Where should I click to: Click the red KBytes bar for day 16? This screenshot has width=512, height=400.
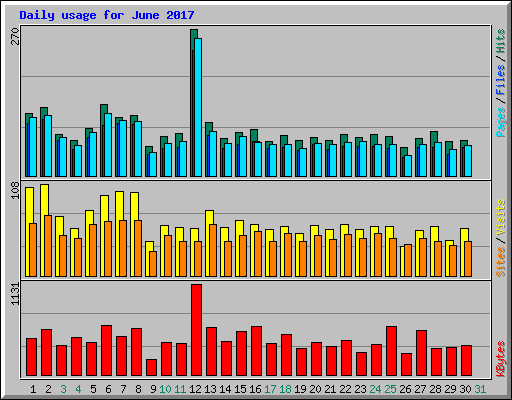(x=256, y=351)
